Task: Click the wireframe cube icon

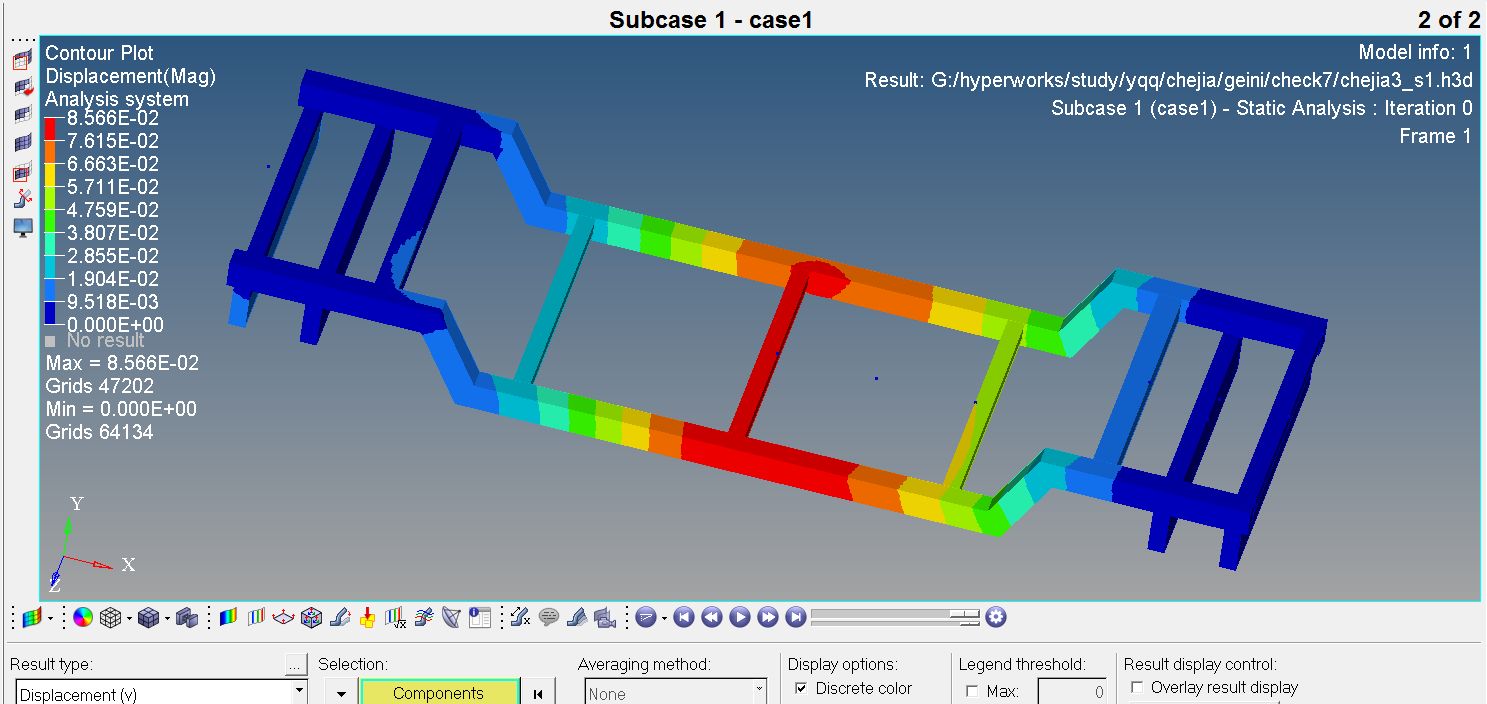Action: tap(110, 618)
